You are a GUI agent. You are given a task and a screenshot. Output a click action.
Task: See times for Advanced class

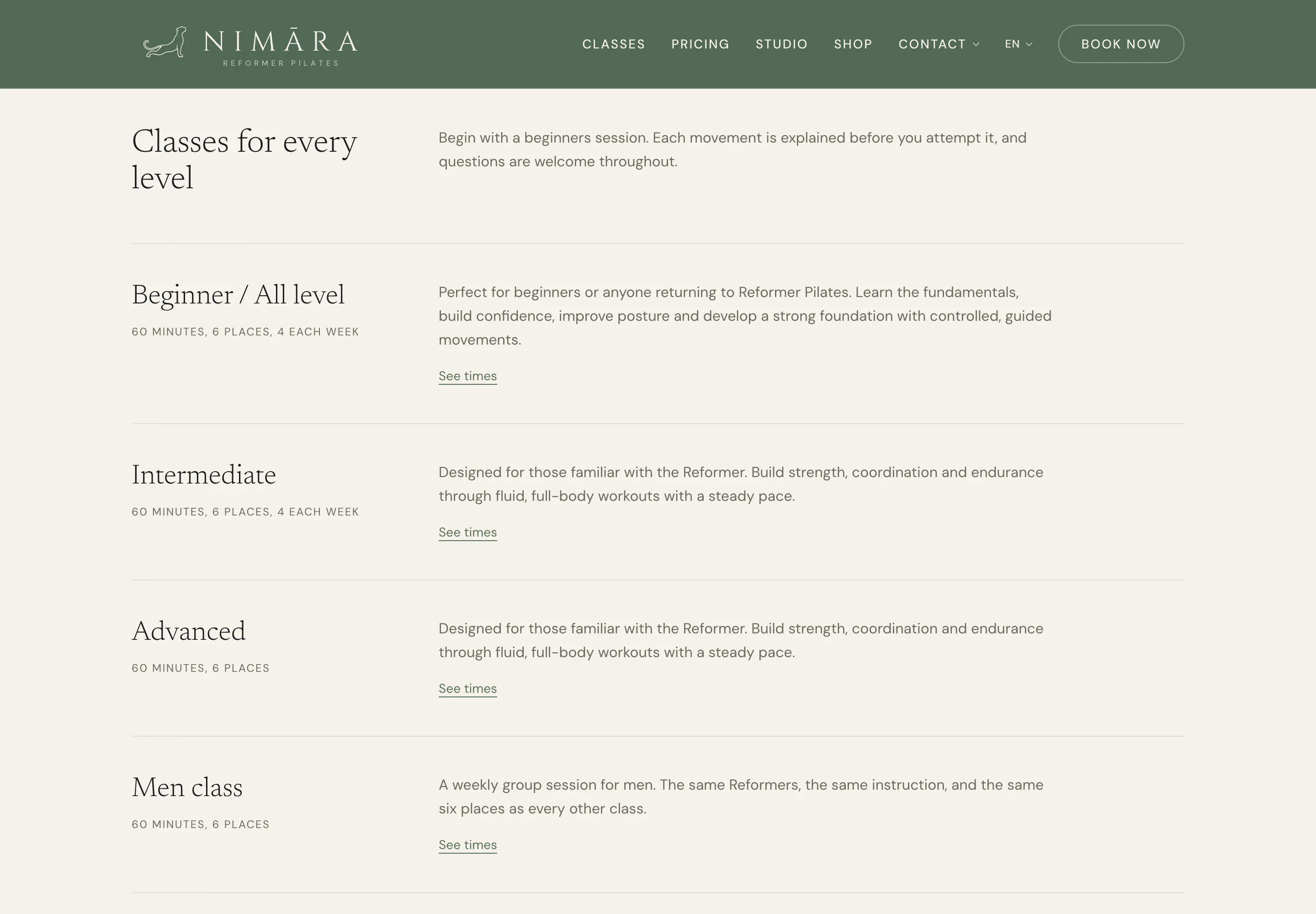click(467, 689)
